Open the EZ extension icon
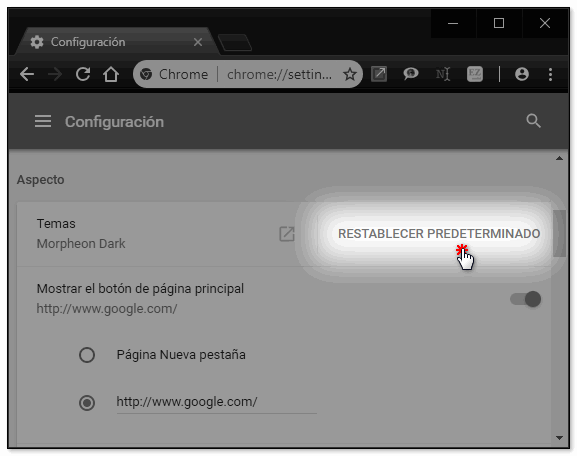The image size is (577, 456). (475, 74)
